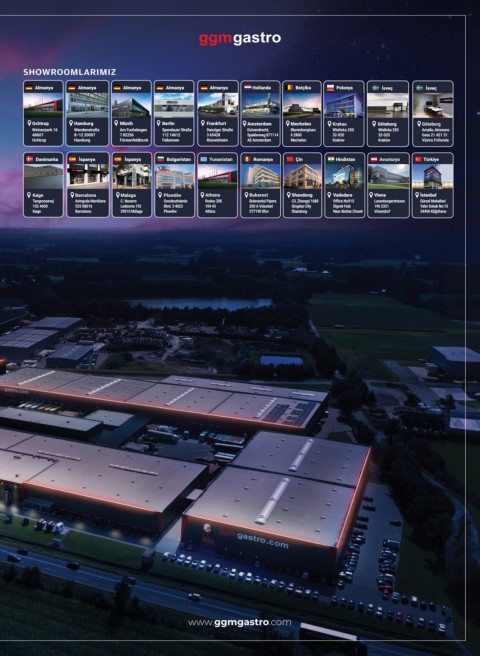Click the city name Mechelen
The image size is (480, 656).
point(301,124)
